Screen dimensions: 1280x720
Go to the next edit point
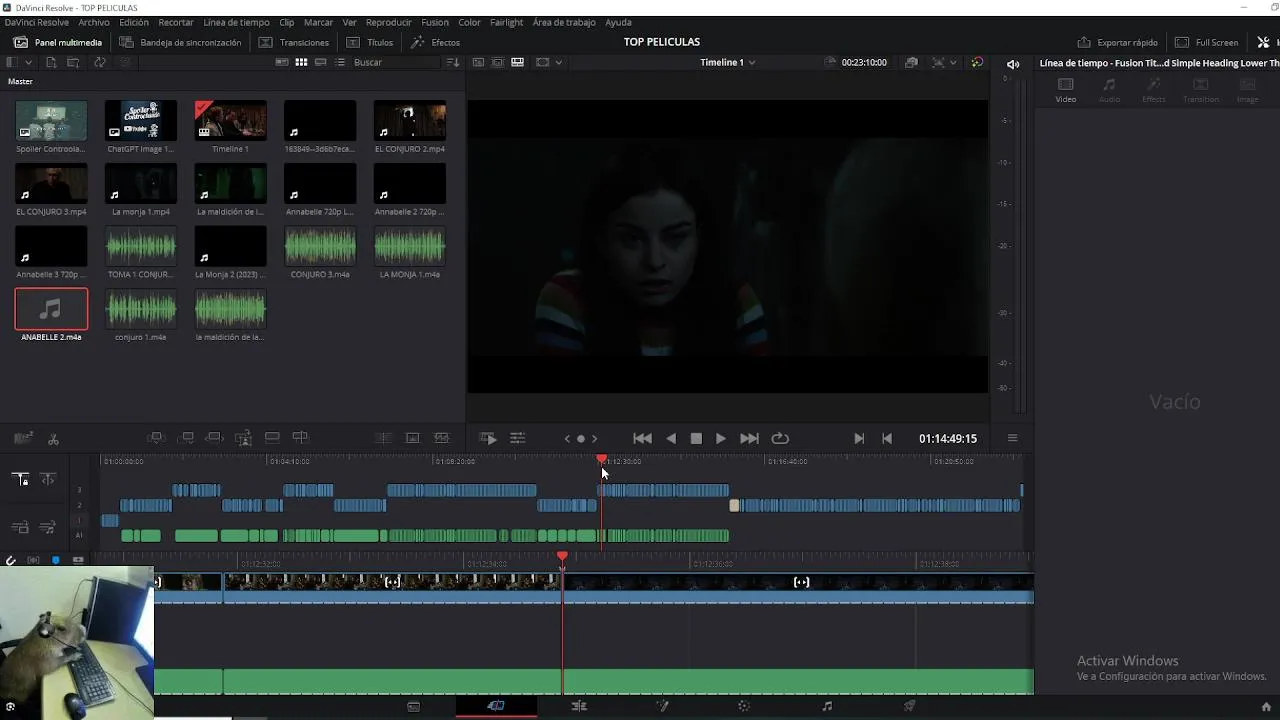(x=859, y=438)
